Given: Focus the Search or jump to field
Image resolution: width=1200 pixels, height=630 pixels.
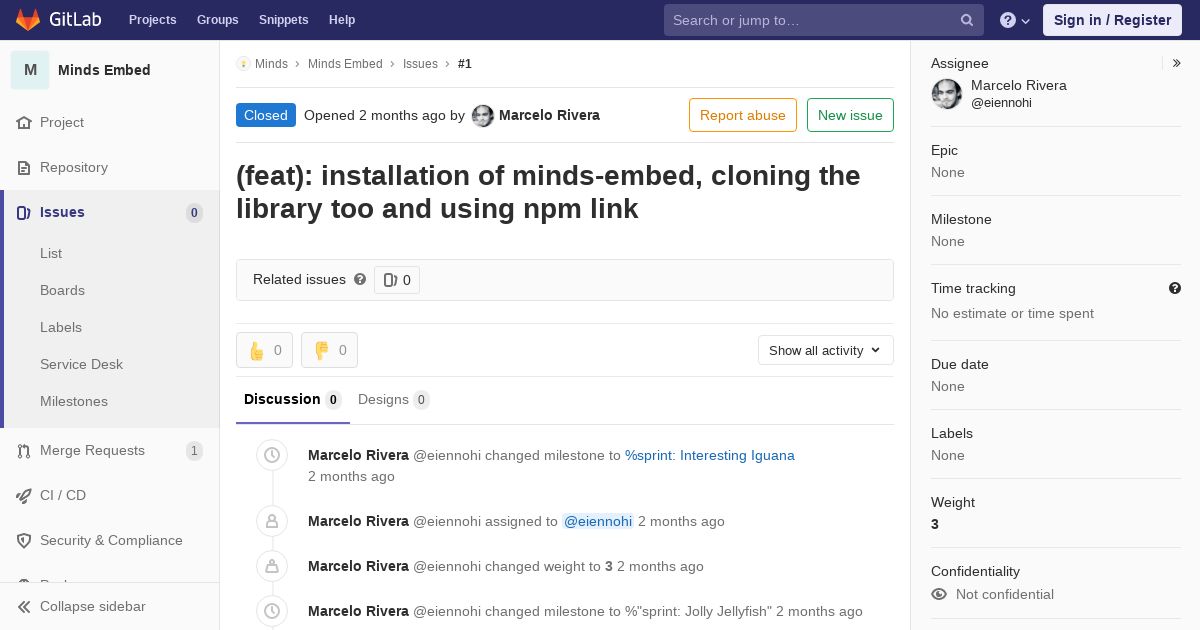Looking at the screenshot, I should (x=824, y=20).
